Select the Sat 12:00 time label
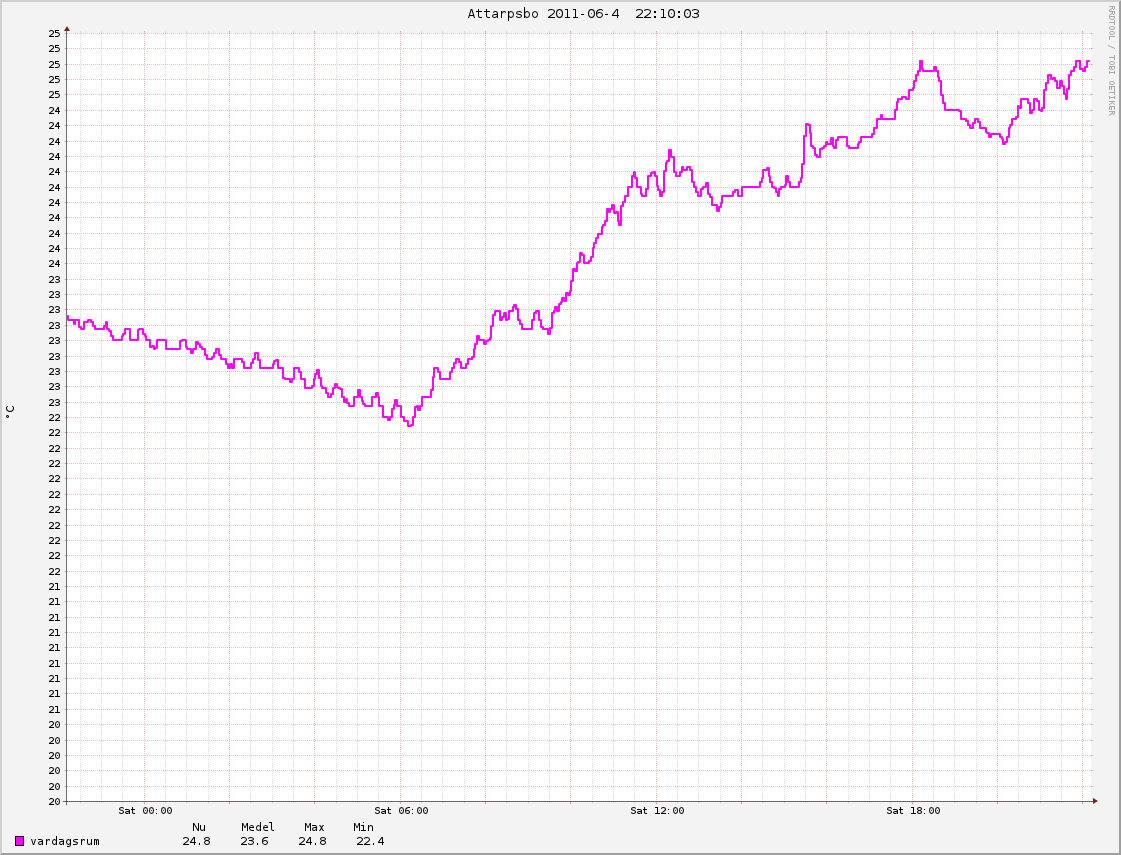Image resolution: width=1121 pixels, height=855 pixels. coord(657,811)
